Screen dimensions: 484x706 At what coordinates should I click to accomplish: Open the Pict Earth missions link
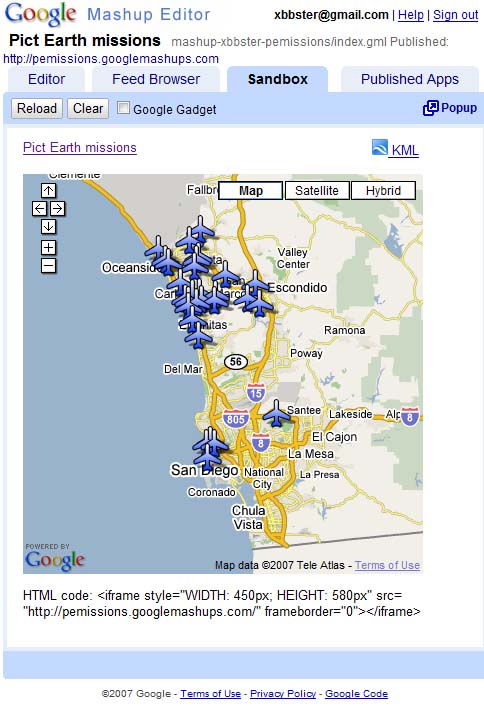pyautogui.click(x=80, y=148)
